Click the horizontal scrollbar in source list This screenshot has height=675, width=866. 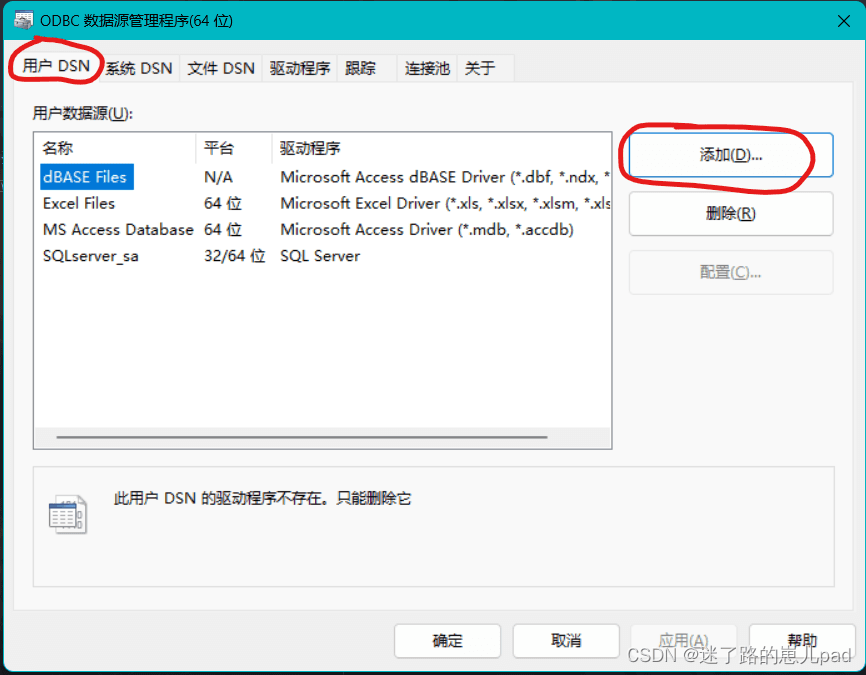point(302,437)
